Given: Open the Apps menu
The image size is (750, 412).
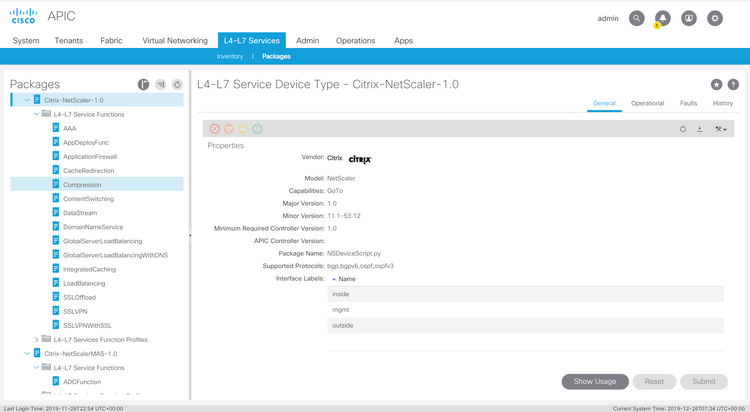Looking at the screenshot, I should click(x=403, y=41).
